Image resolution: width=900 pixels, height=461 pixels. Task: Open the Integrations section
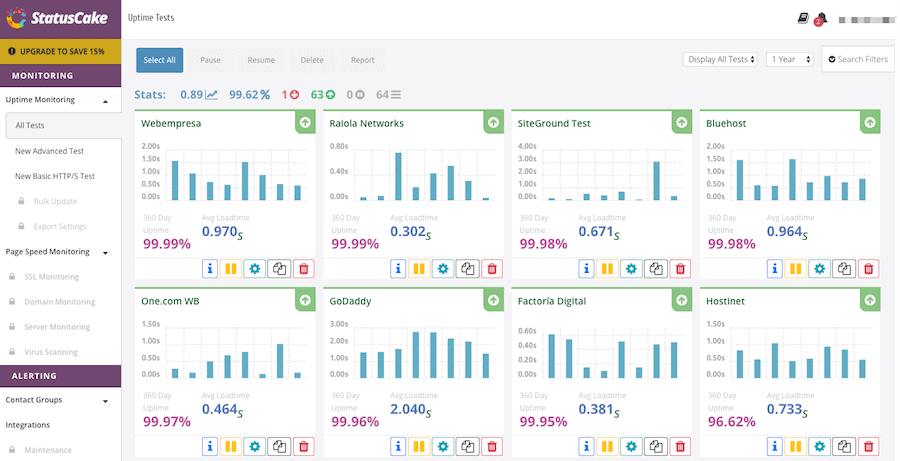28,425
